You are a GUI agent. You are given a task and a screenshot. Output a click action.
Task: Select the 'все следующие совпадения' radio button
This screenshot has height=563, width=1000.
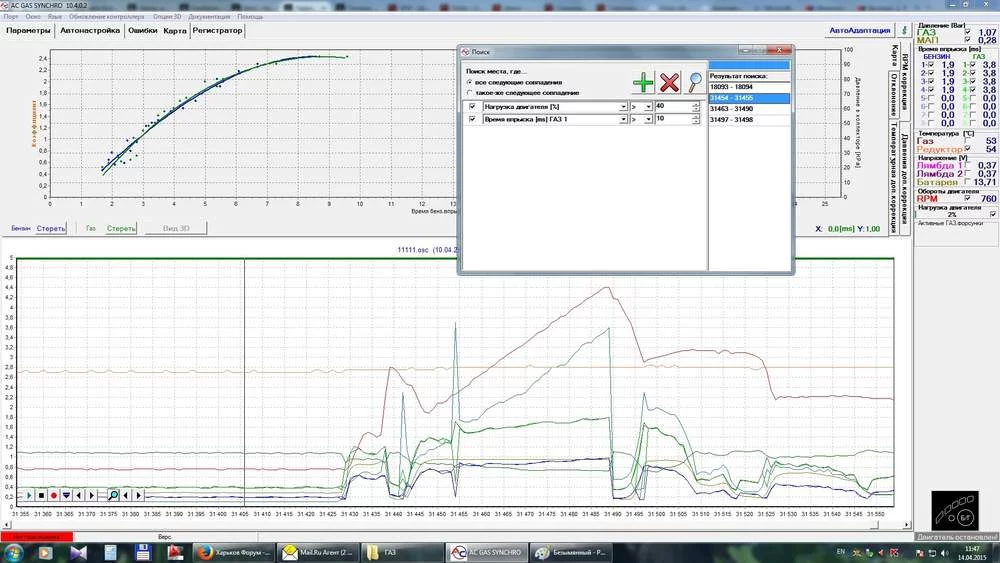(470, 82)
